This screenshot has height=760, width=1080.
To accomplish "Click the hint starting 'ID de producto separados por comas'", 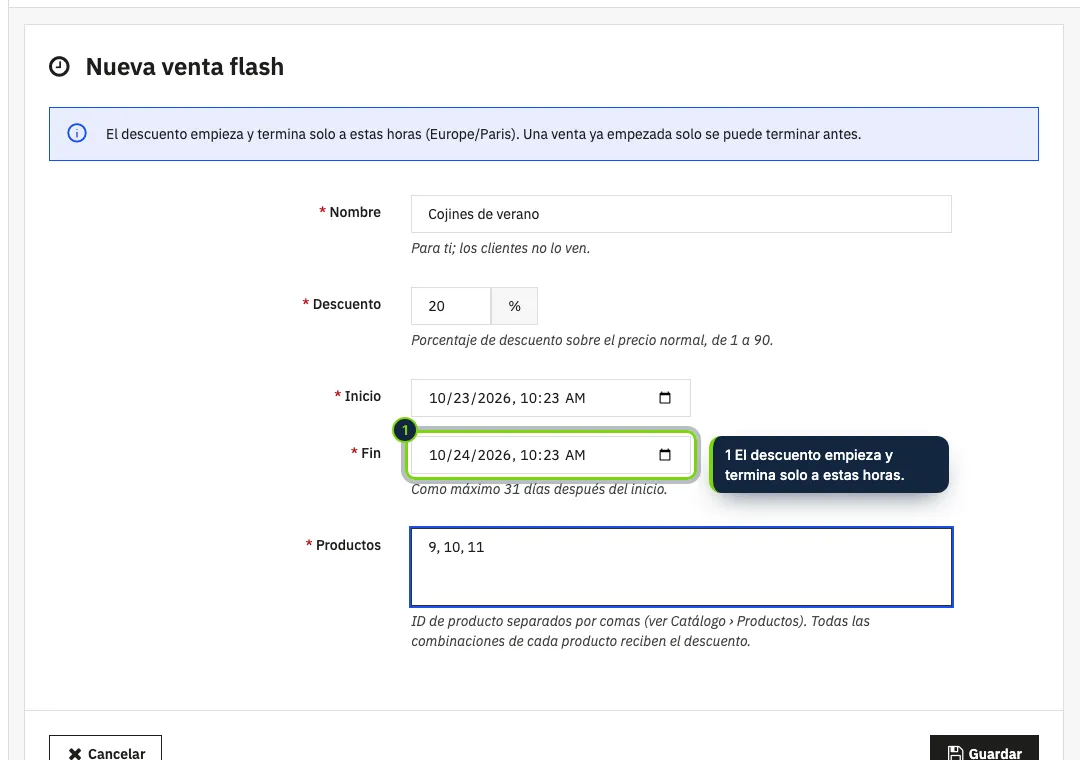I will [641, 631].
